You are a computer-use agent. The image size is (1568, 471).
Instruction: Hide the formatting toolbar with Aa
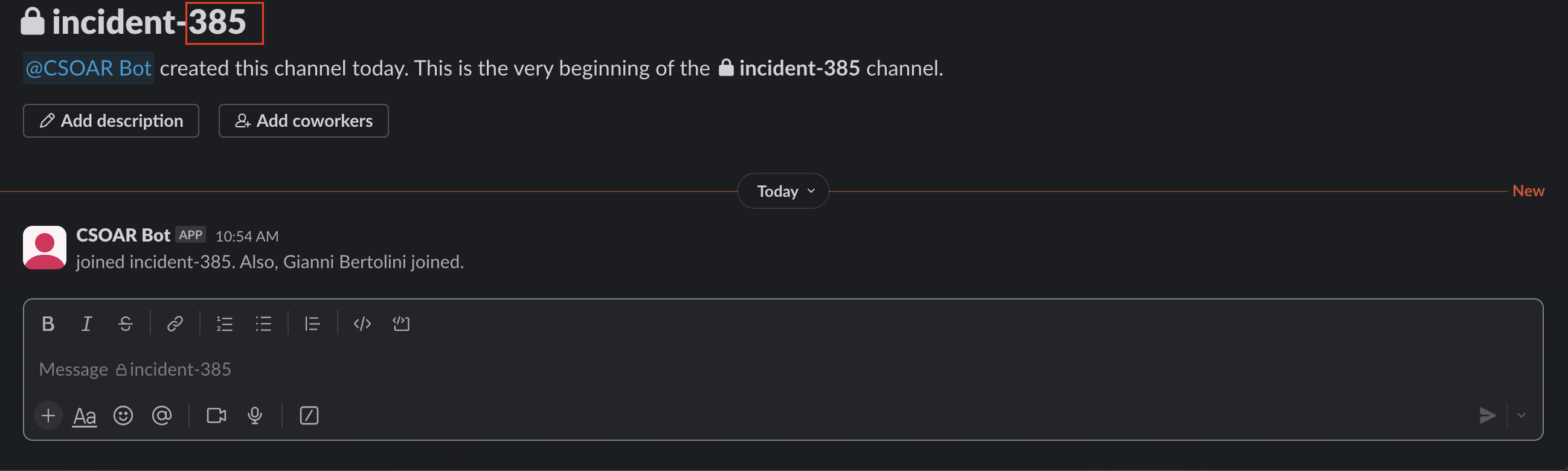(85, 416)
